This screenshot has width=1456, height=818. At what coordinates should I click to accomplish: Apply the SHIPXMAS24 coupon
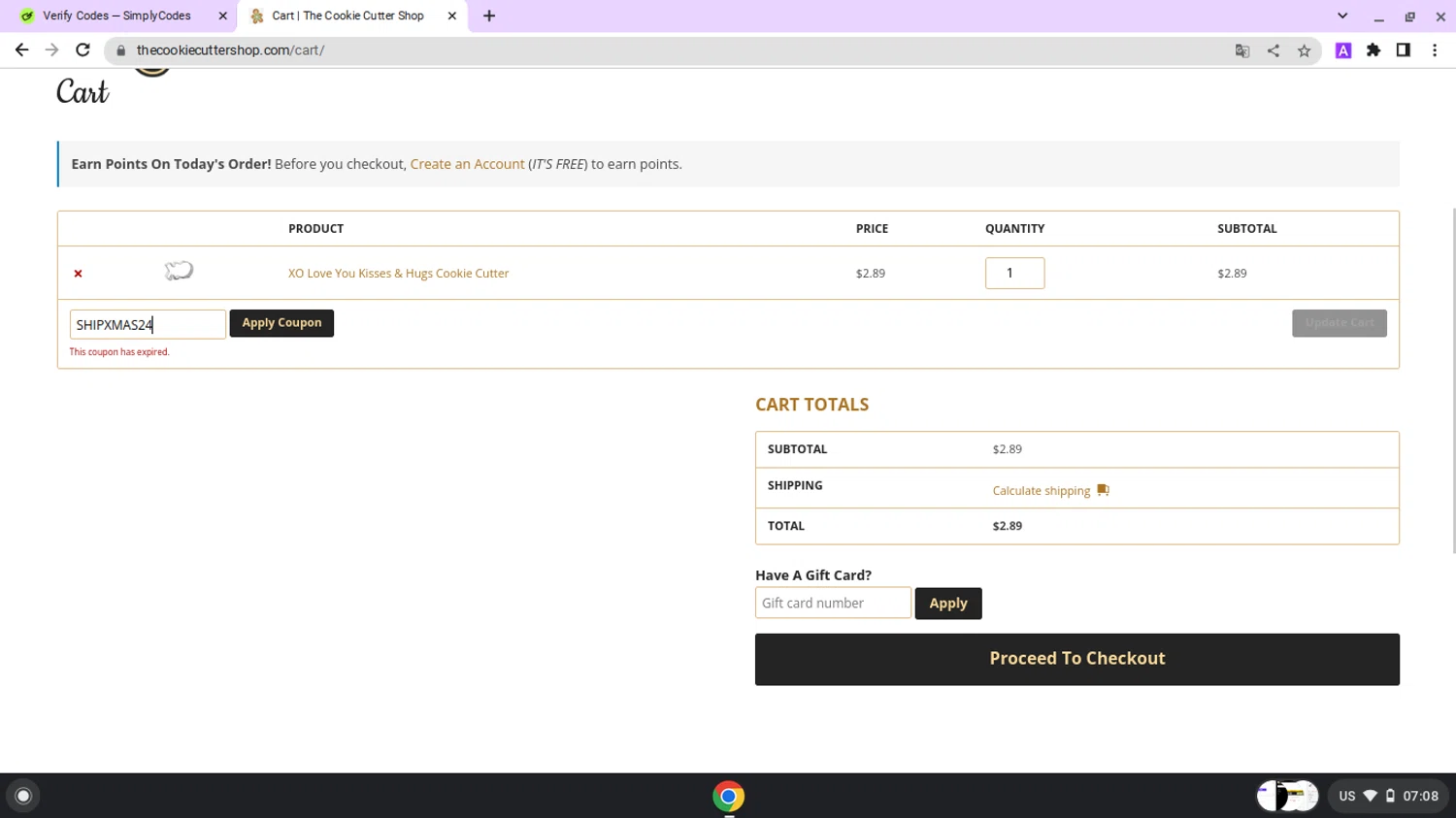281,323
